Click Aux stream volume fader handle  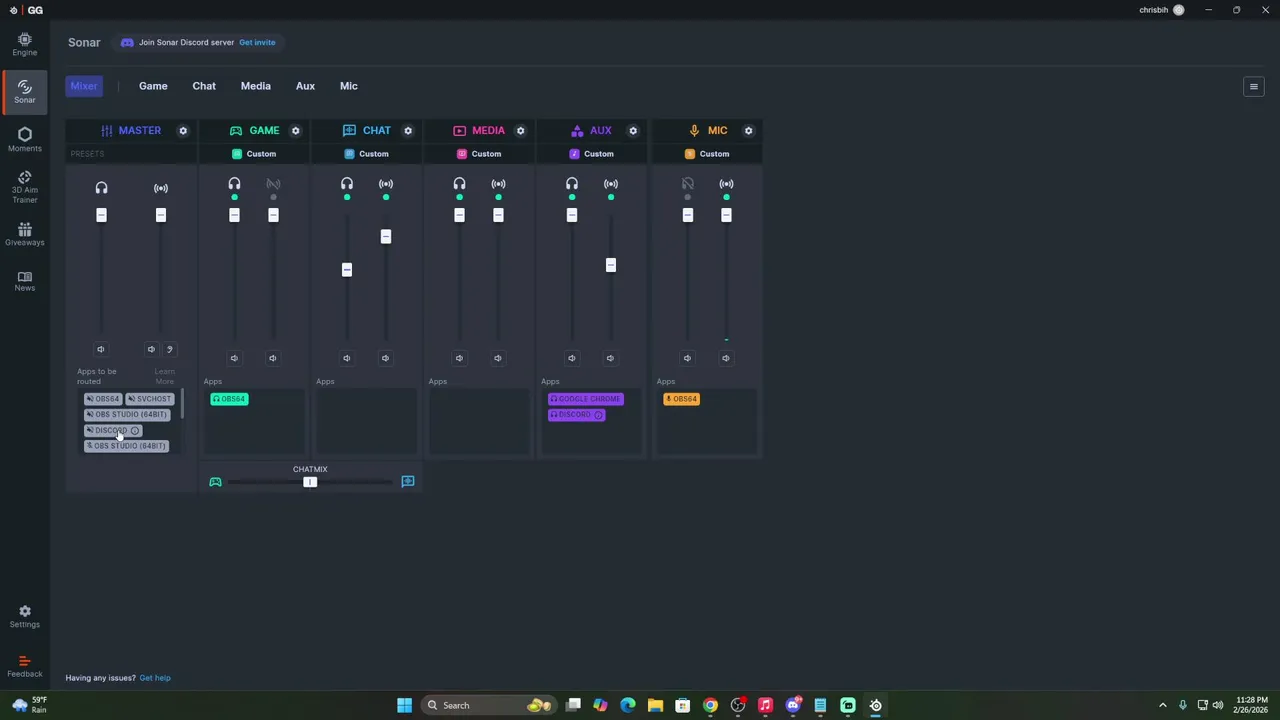[x=611, y=265]
